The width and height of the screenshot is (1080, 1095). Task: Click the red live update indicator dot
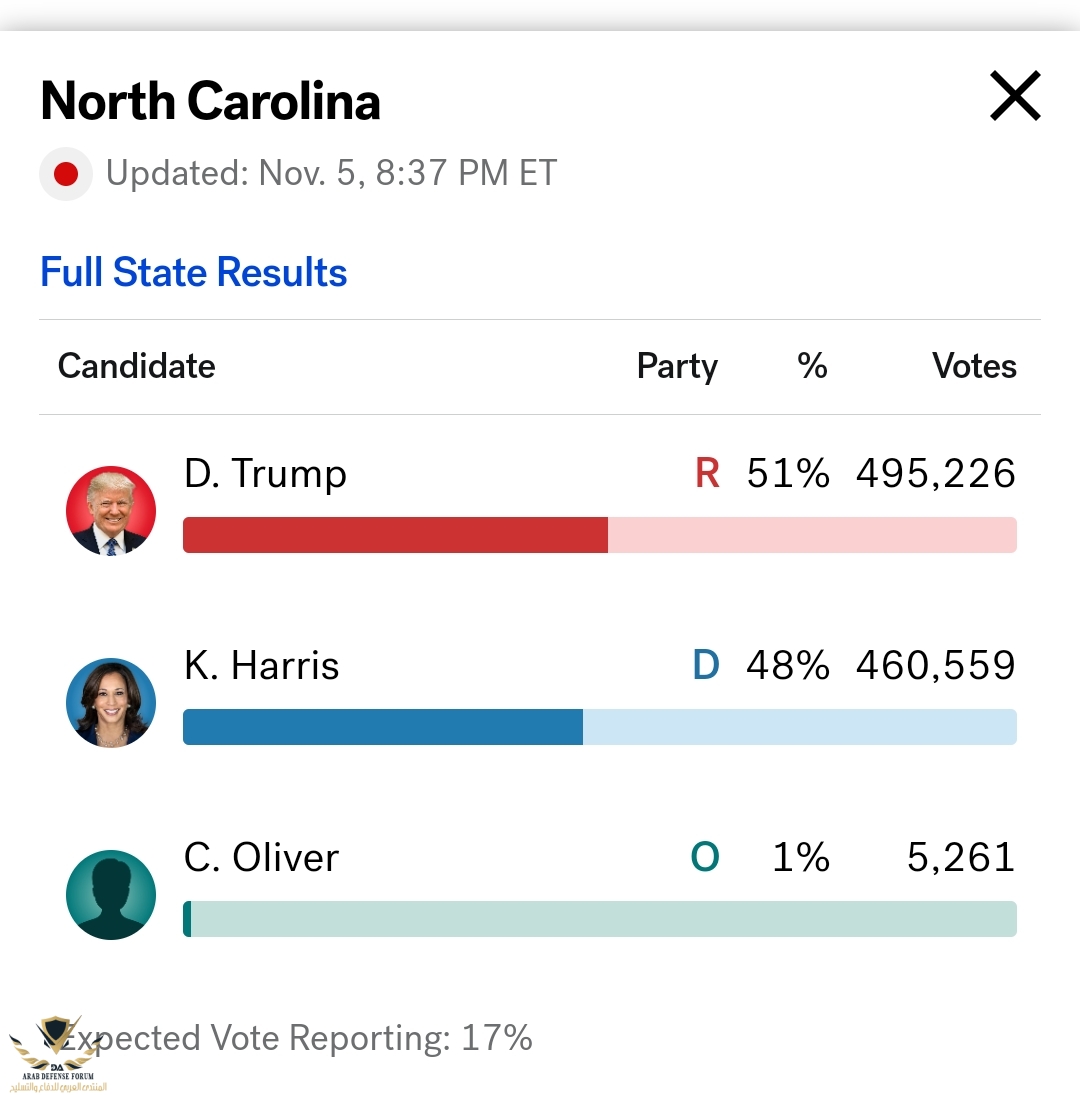[x=66, y=174]
